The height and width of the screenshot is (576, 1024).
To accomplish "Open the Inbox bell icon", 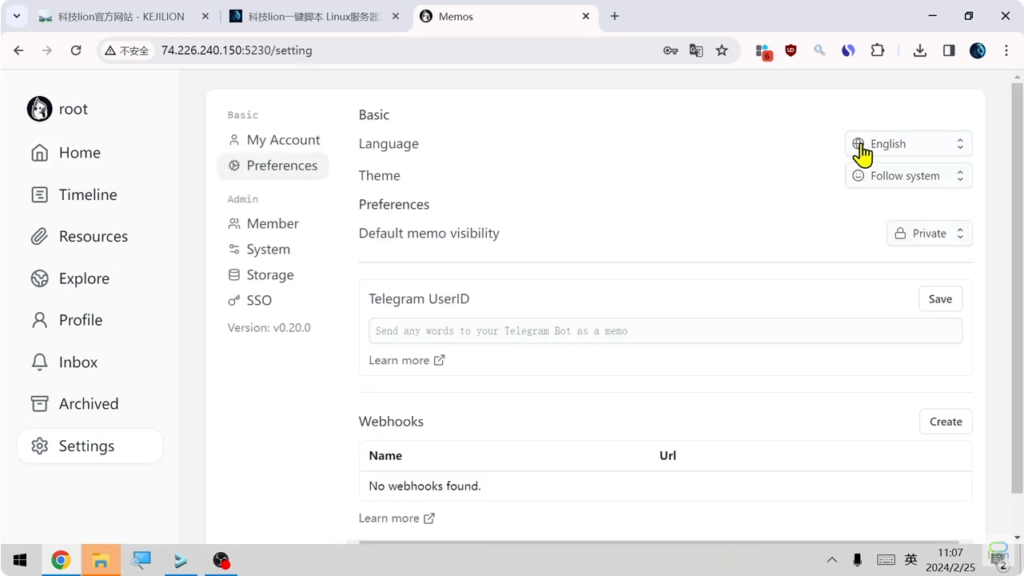I will (40, 362).
